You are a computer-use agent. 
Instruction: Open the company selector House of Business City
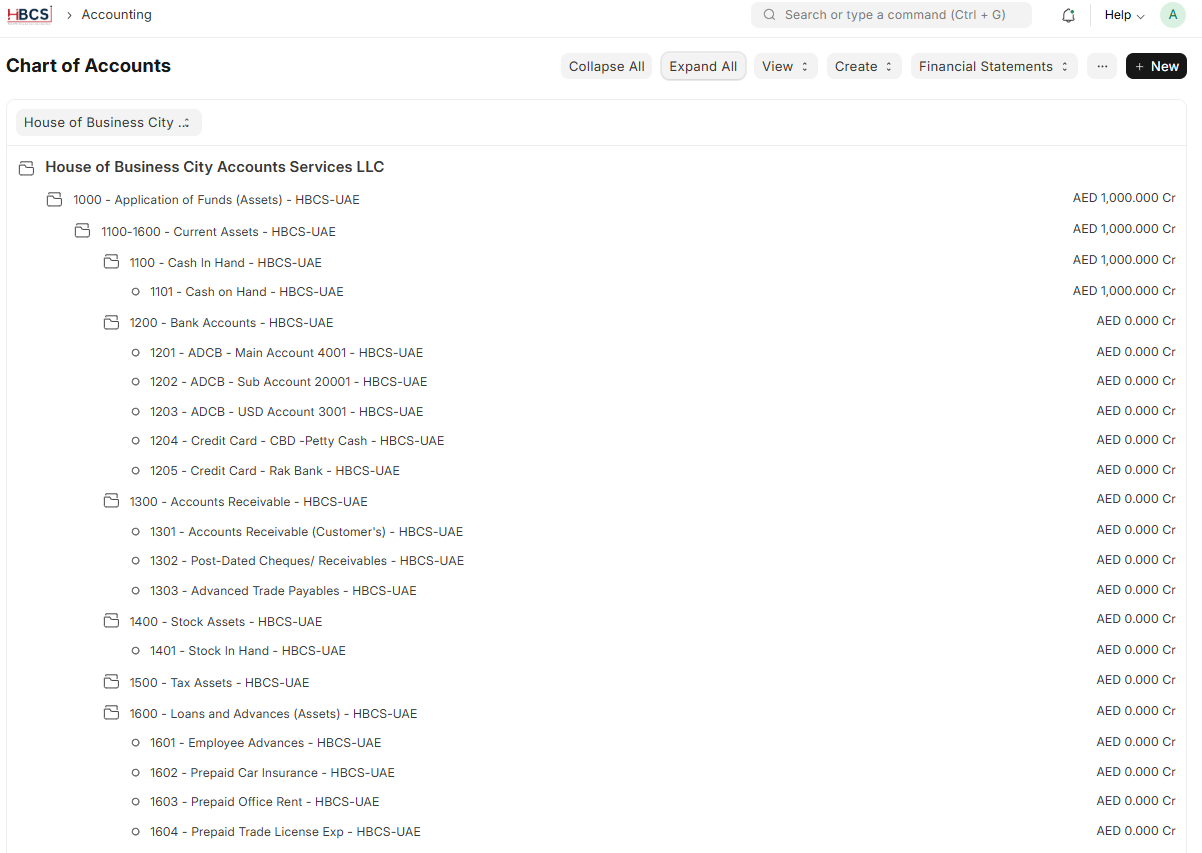[108, 123]
